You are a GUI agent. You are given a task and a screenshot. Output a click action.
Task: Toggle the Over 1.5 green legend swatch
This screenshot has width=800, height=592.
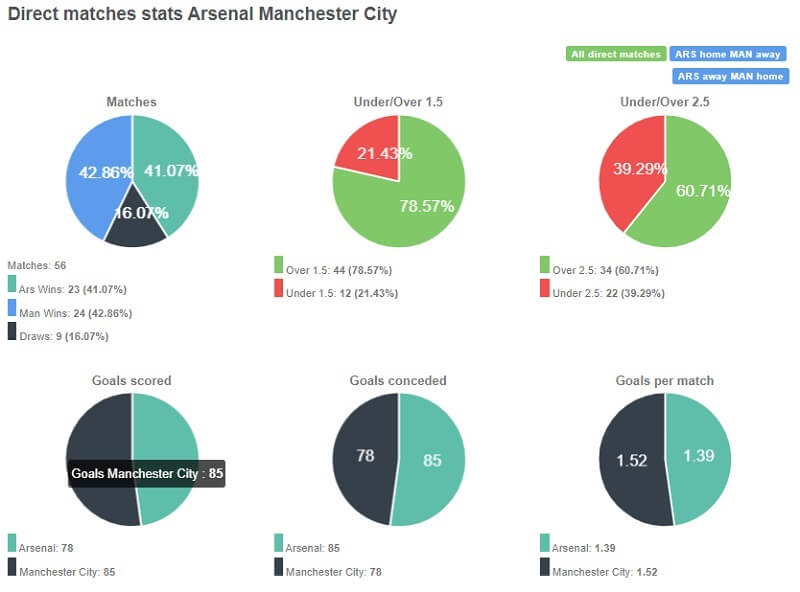pos(278,265)
